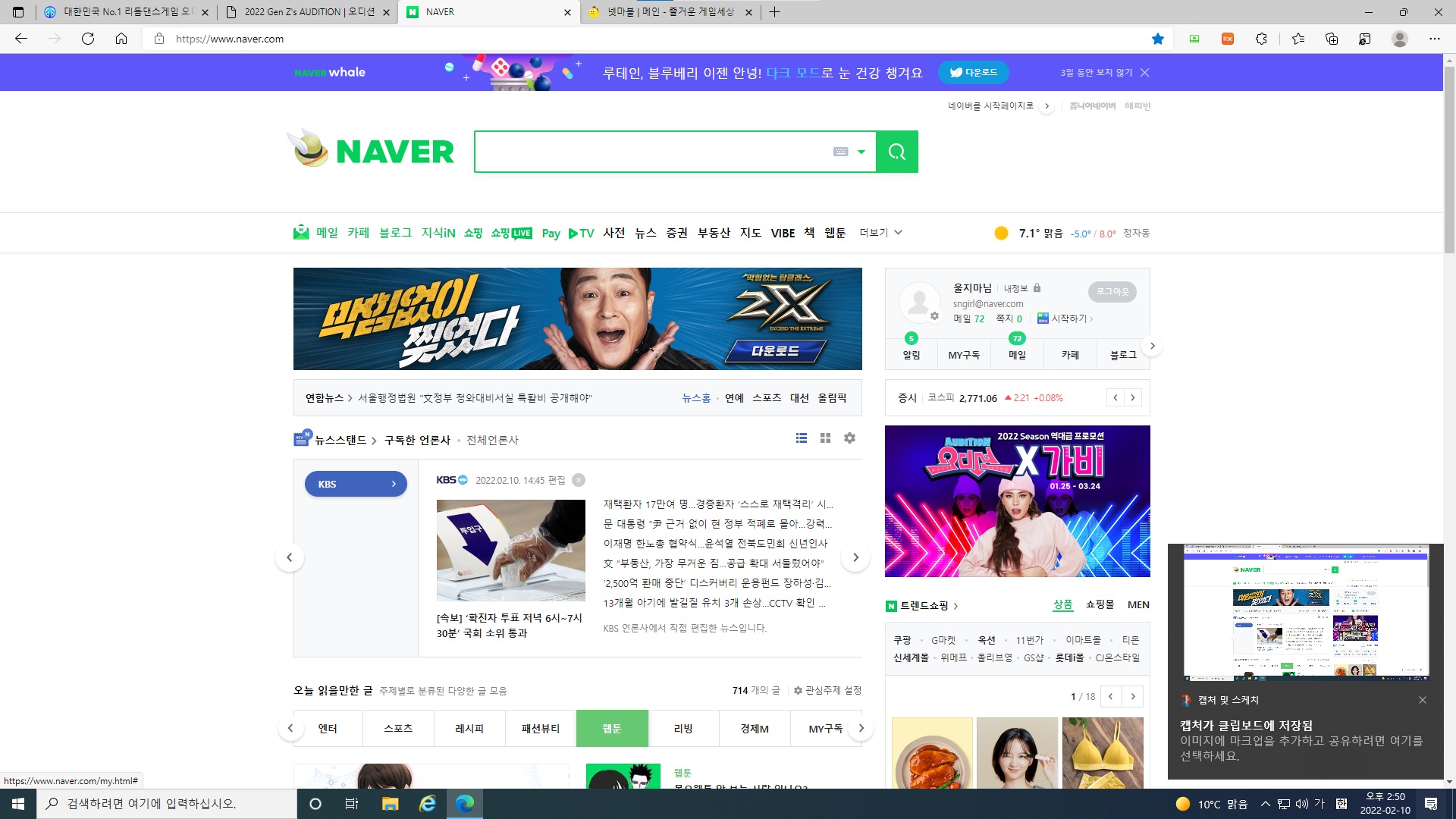The image size is (1456, 819).
Task: Click the 막힘없이 찢었다 banner advertisement
Action: click(578, 318)
